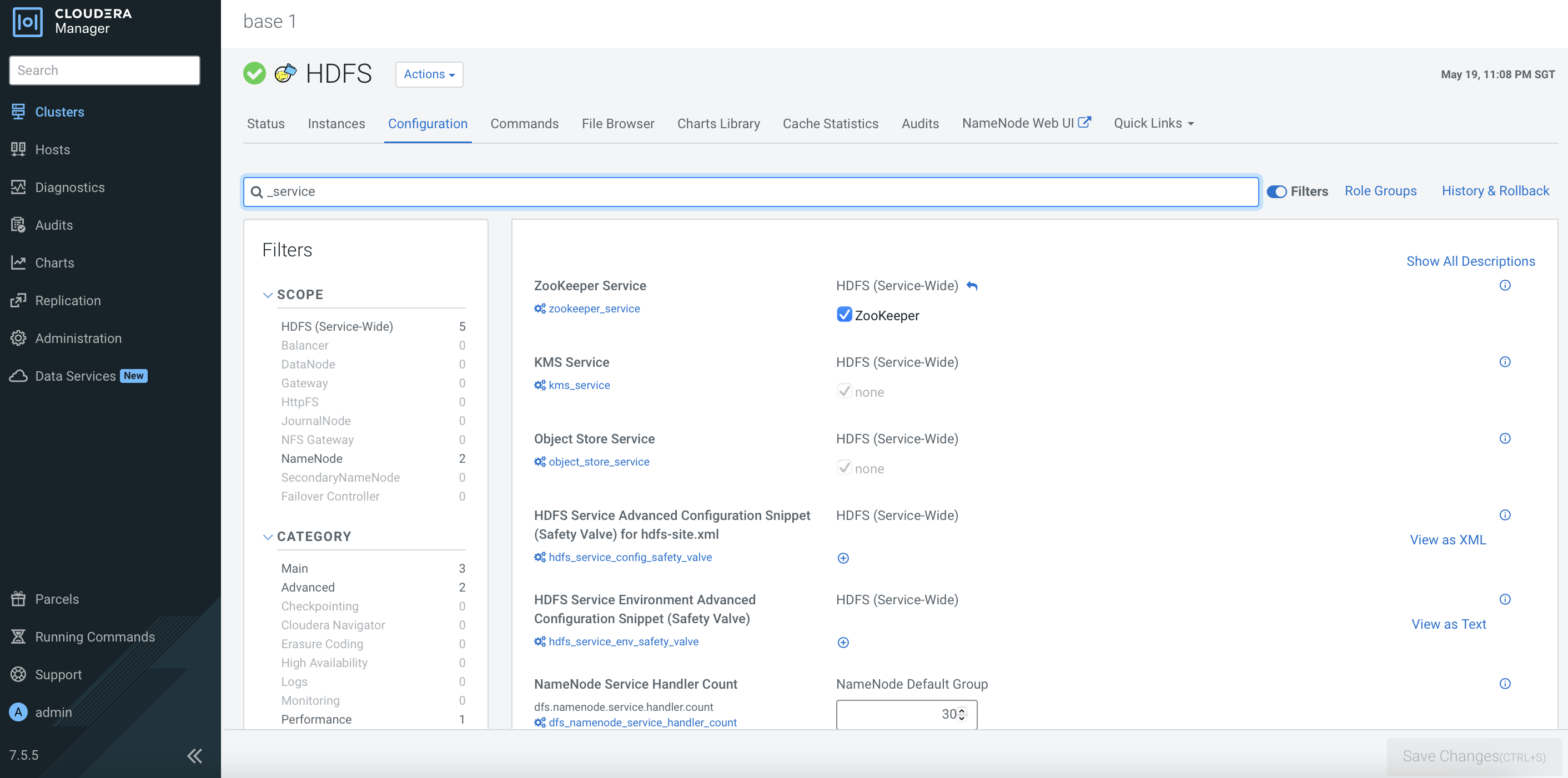This screenshot has width=1568, height=778.
Task: Uncheck the ZooKeeper checkbox
Action: (845, 315)
